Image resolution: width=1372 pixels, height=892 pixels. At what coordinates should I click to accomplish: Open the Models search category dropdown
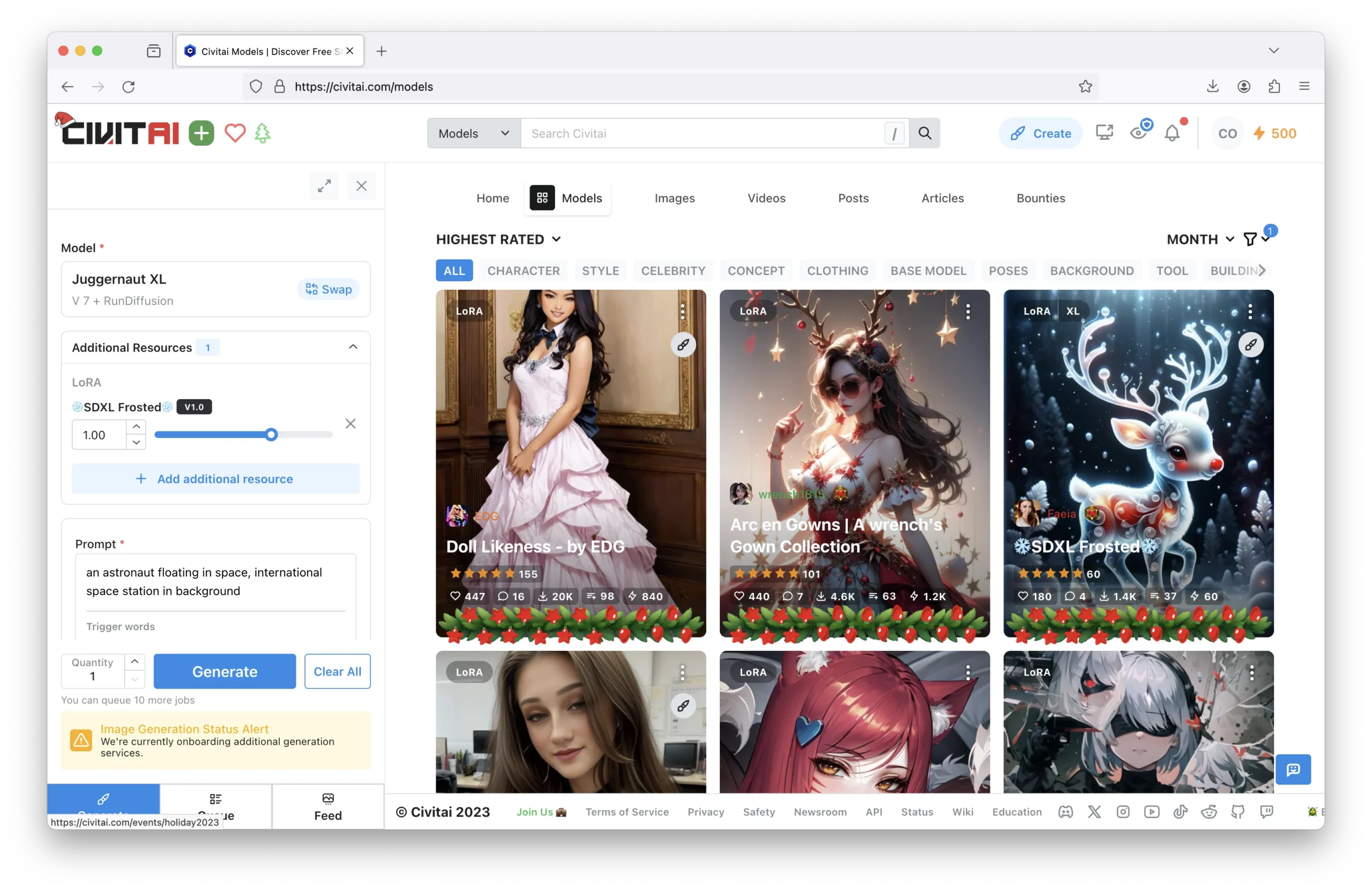tap(474, 133)
